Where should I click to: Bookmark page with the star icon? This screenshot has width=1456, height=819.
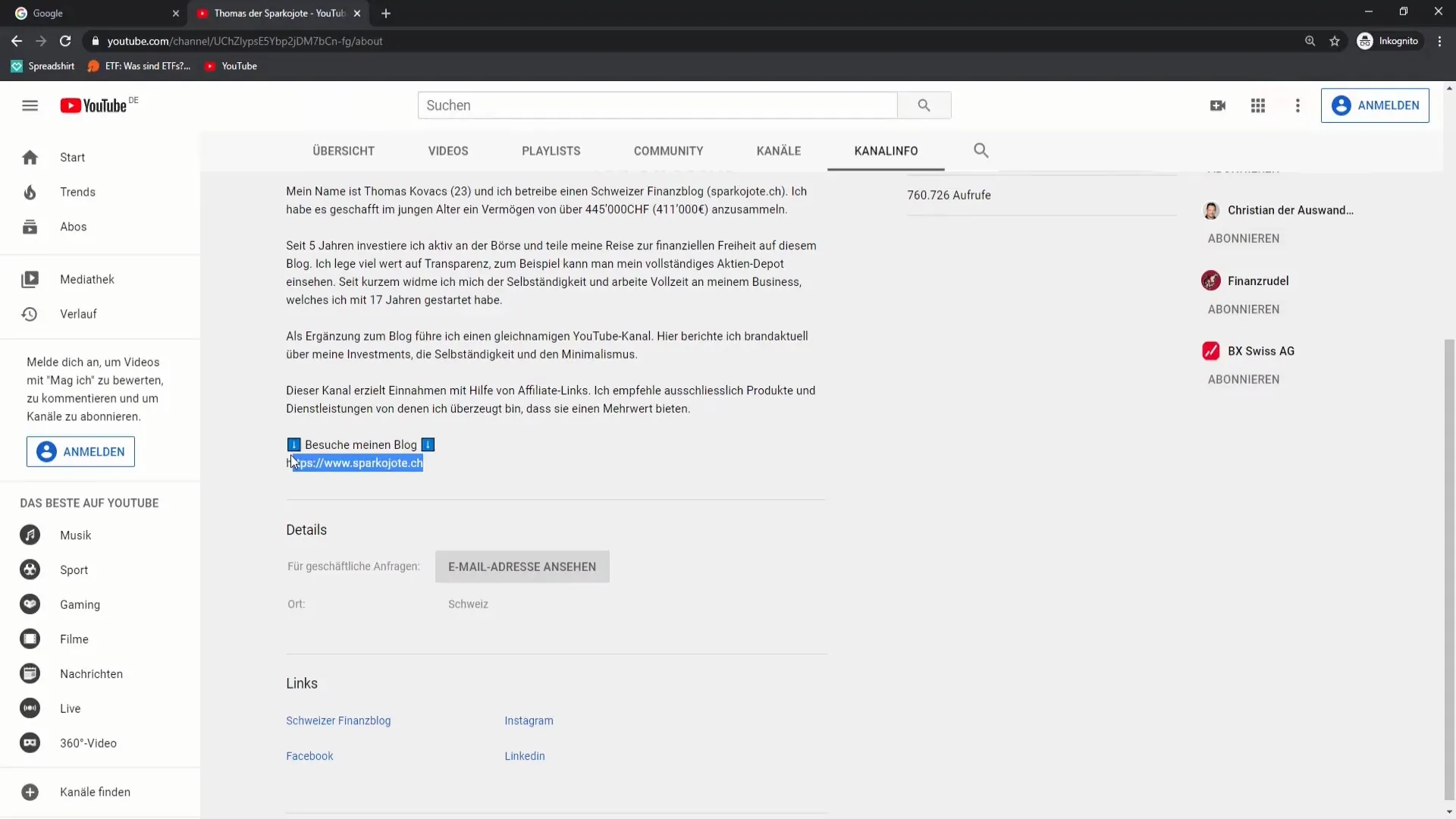1335,41
